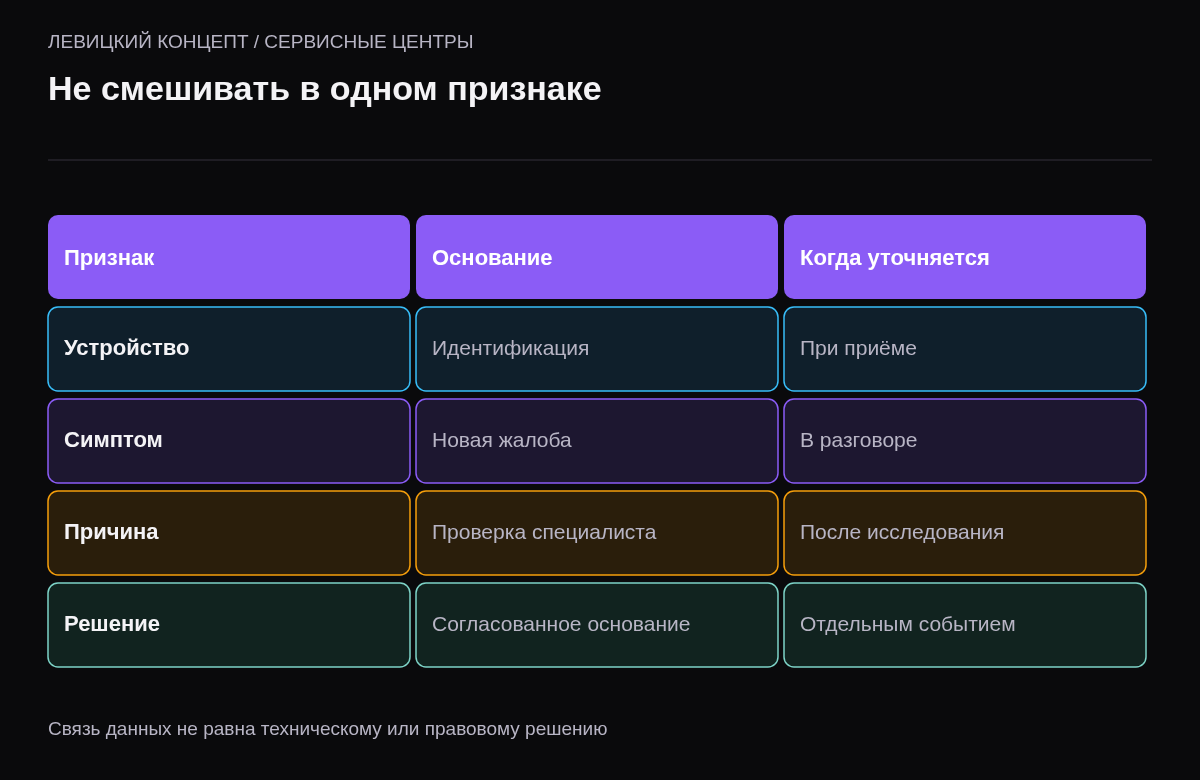The width and height of the screenshot is (1200, 780).
Task: Click the 'Признак' column header
Action: (x=229, y=257)
